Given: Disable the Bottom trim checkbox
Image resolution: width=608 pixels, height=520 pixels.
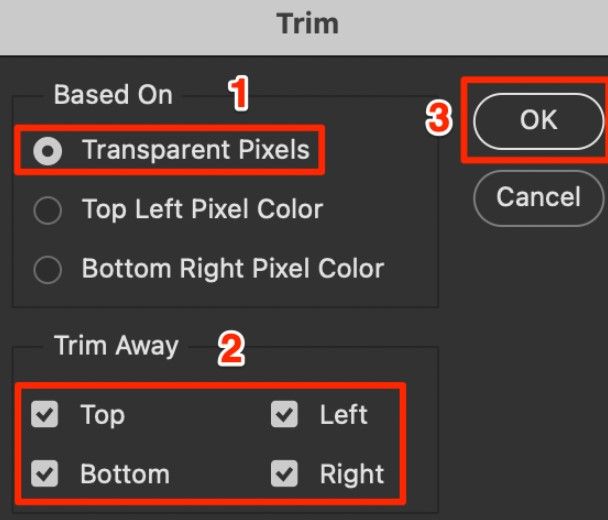Looking at the screenshot, I should pos(45,473).
